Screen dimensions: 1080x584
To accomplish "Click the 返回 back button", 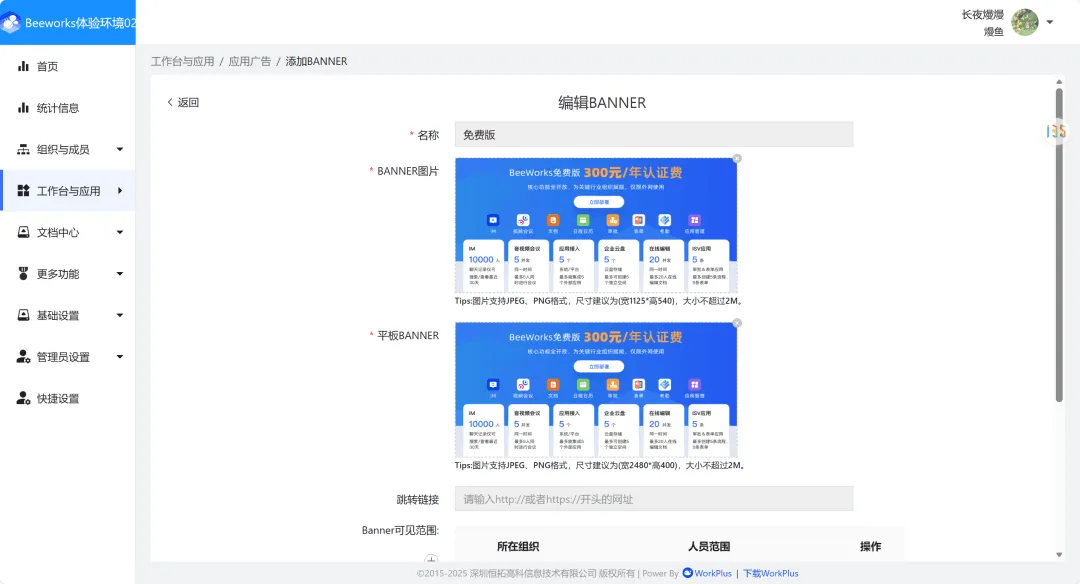I will (x=183, y=102).
